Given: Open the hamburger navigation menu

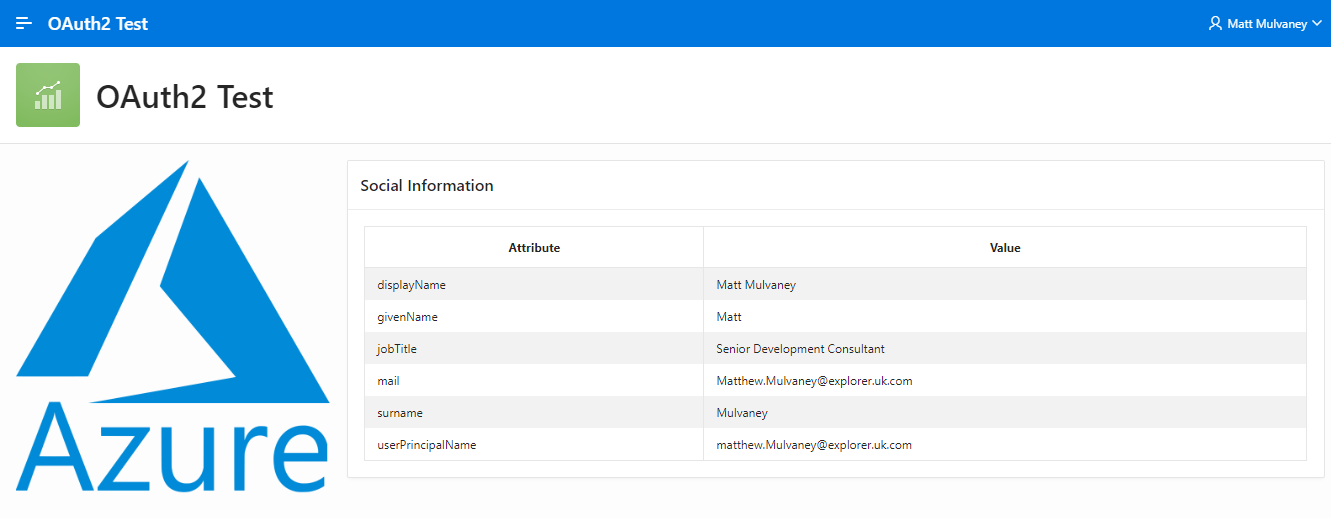Looking at the screenshot, I should point(24,23).
